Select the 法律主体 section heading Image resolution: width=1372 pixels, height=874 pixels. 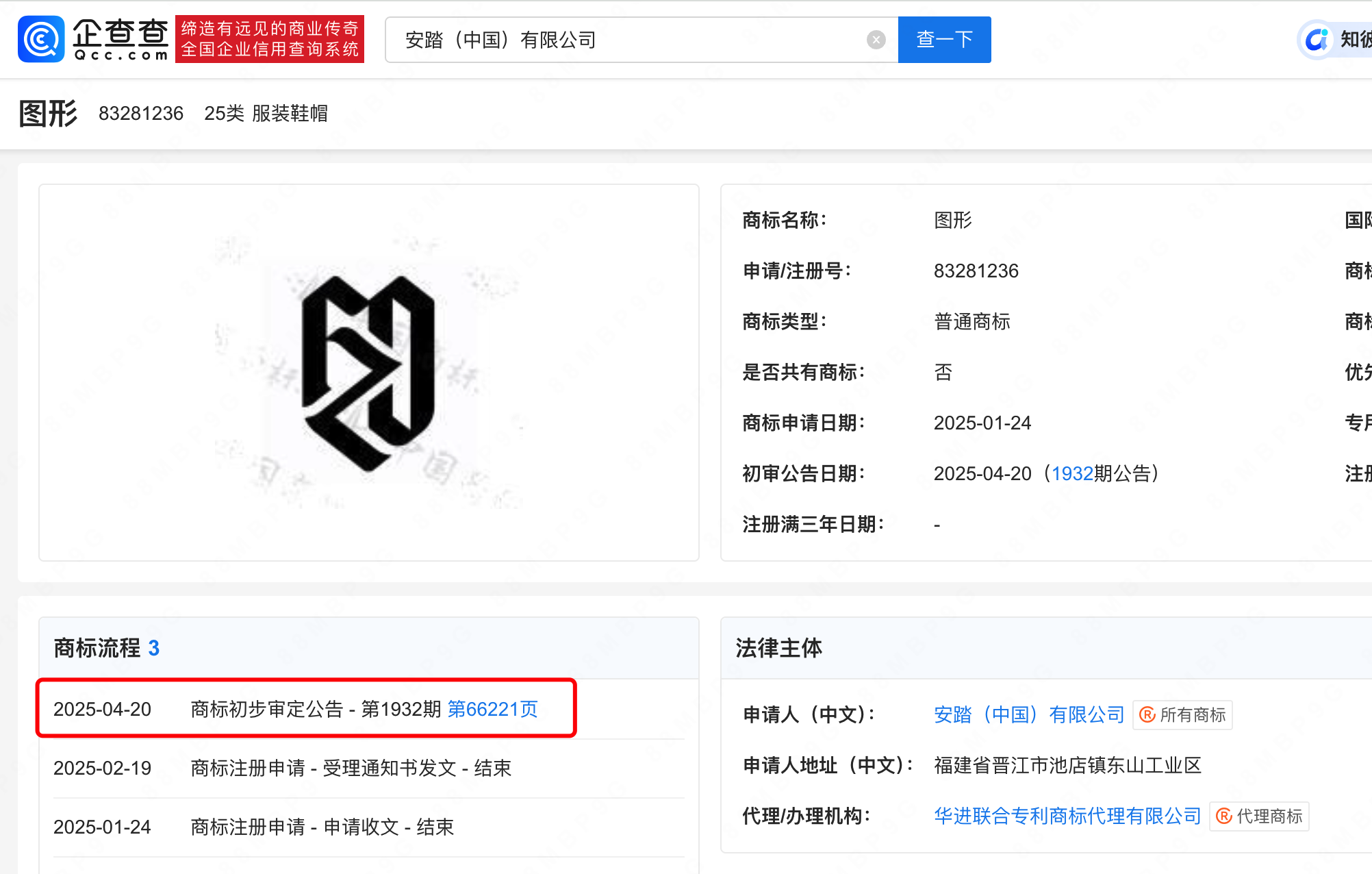[778, 648]
